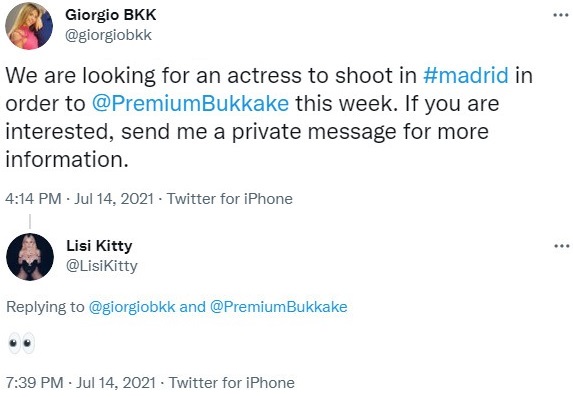Click the thread connector line between the tweets
This screenshot has height=397, width=573.
[30, 222]
